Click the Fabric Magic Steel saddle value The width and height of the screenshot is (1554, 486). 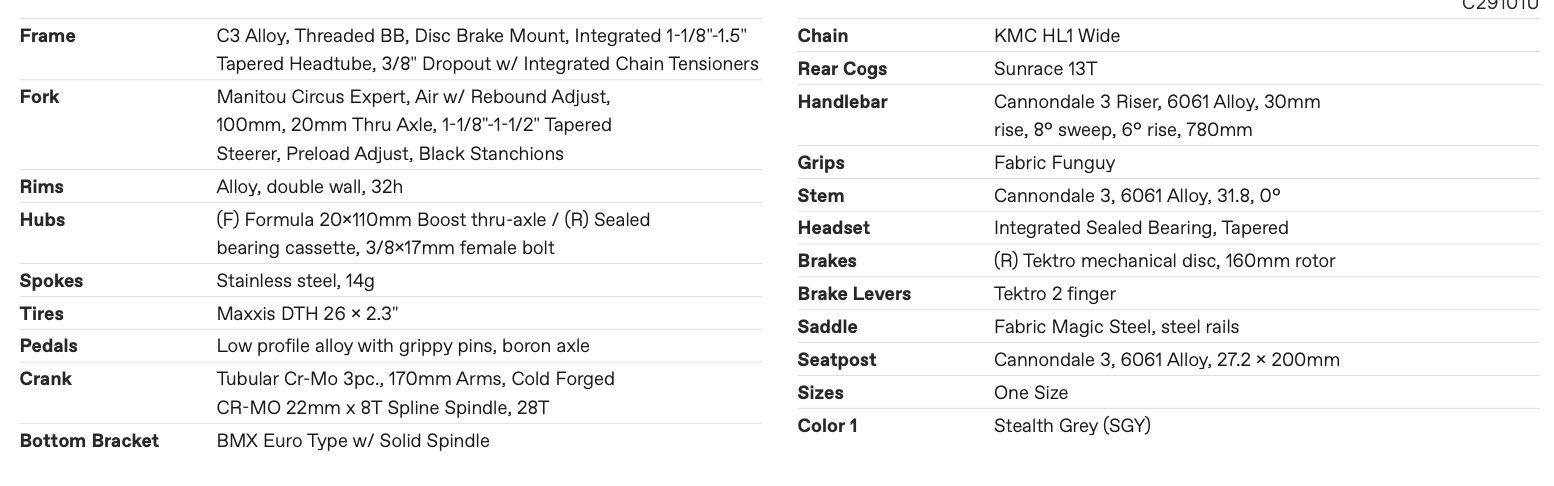1116,327
